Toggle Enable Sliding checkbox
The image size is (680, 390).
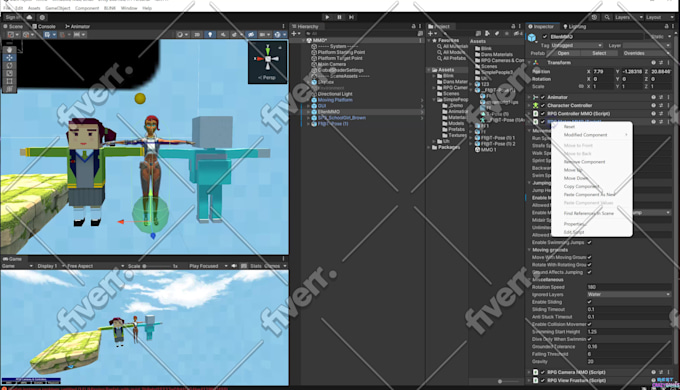589,302
